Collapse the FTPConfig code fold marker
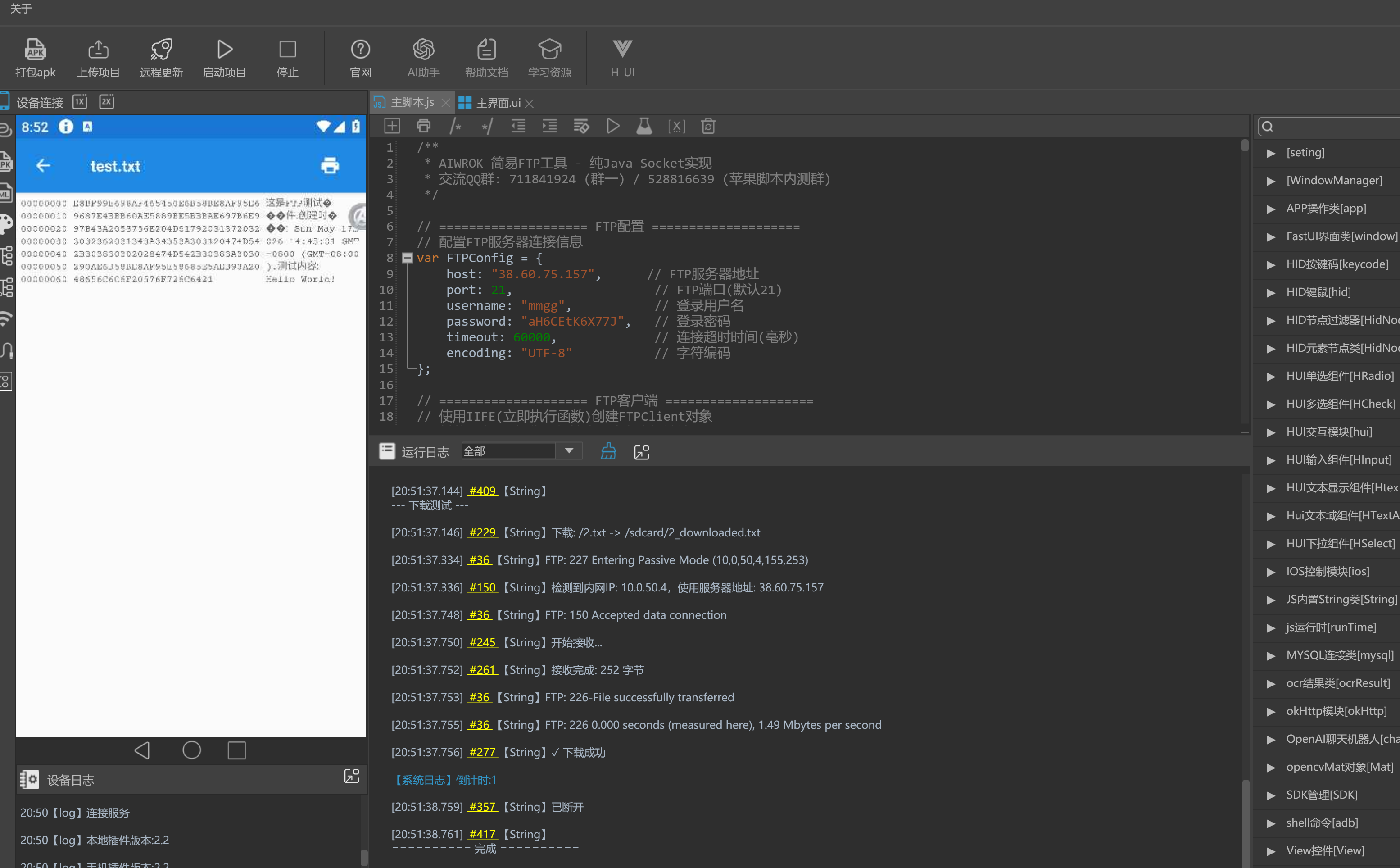 point(408,258)
